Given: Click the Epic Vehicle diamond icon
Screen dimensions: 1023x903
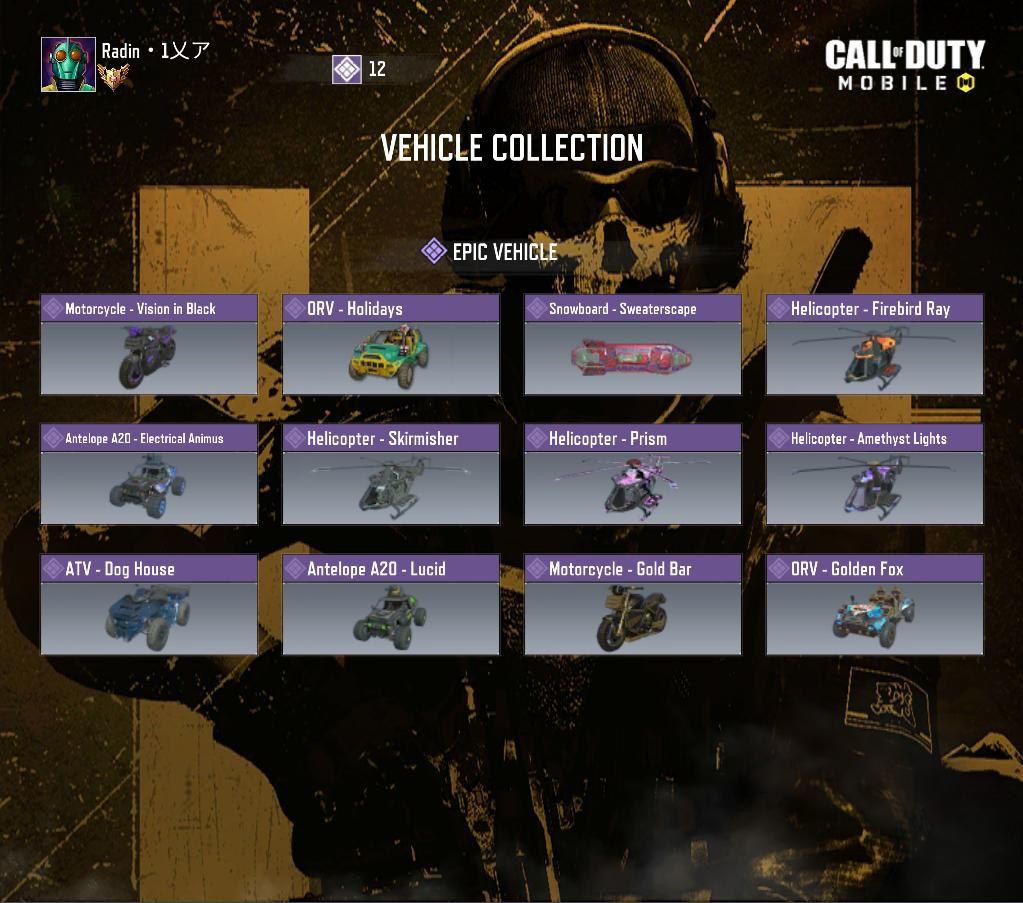Looking at the screenshot, I should pyautogui.click(x=433, y=251).
